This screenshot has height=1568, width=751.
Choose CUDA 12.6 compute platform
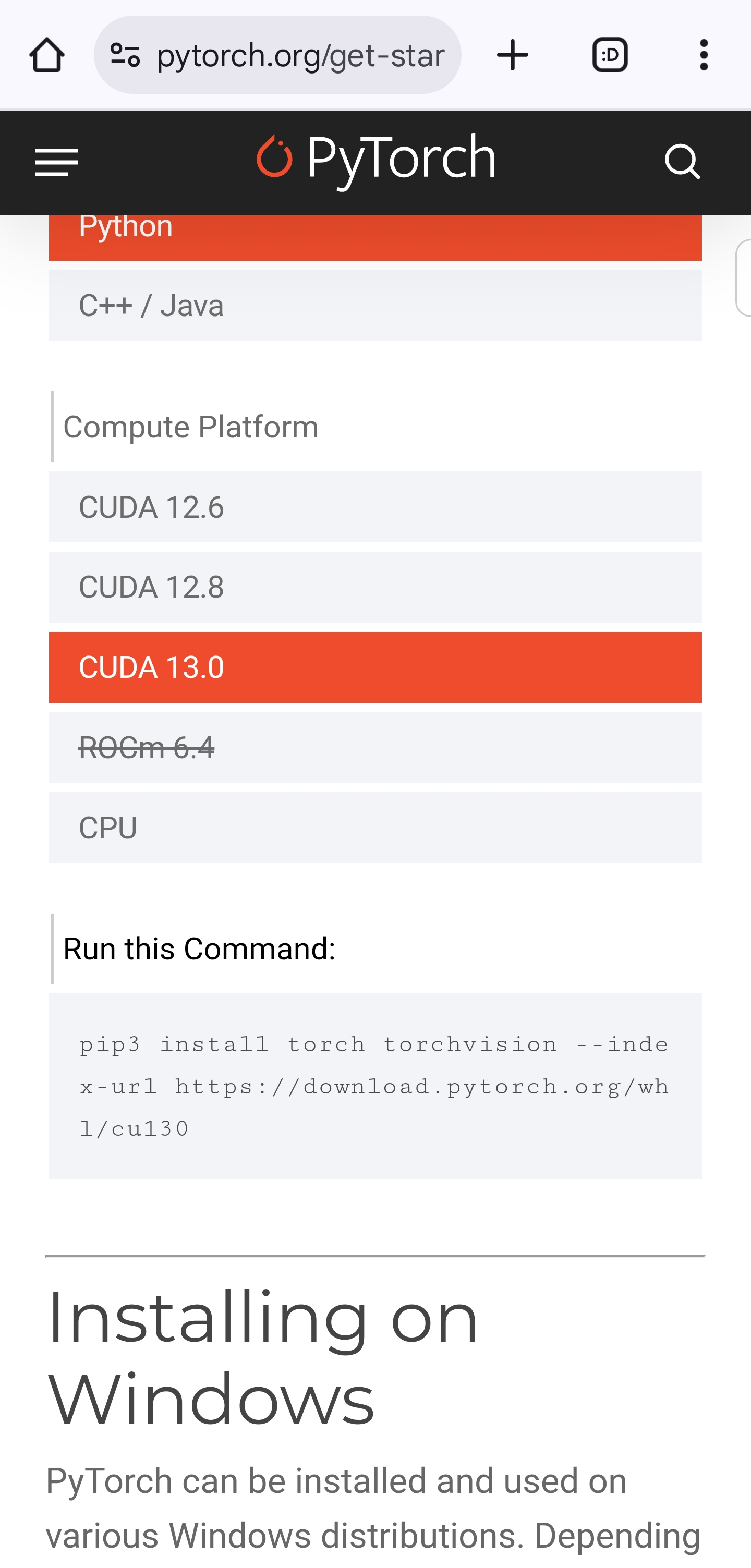coord(375,507)
